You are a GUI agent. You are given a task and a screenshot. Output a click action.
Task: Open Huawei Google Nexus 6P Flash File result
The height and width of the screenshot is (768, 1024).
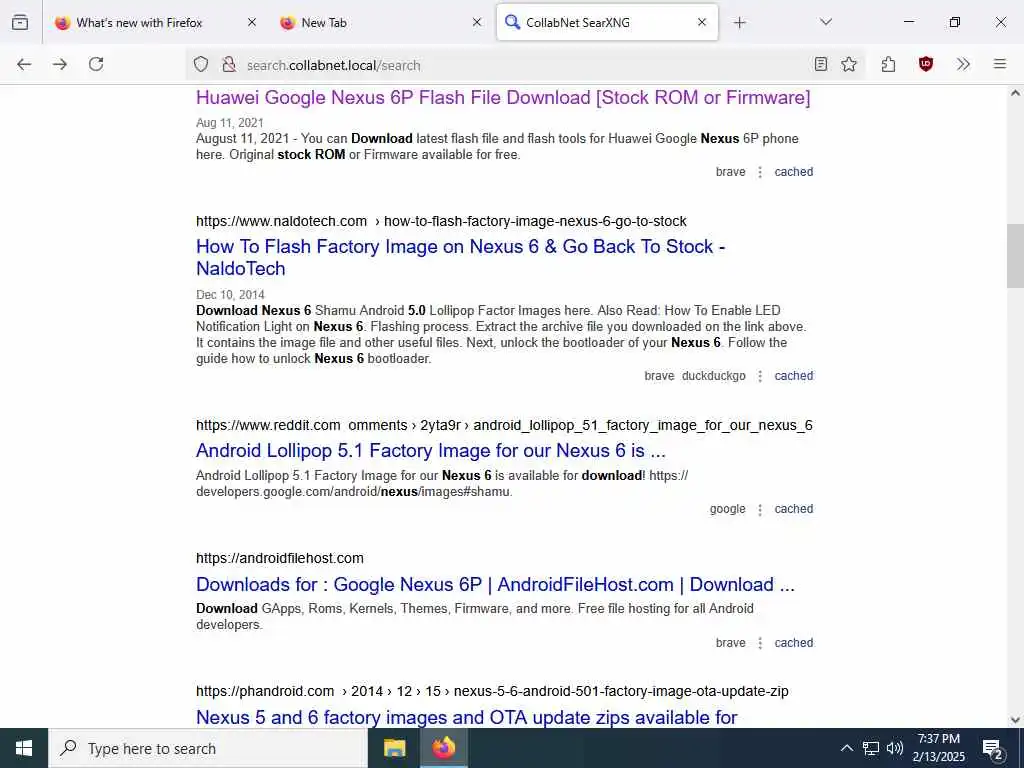503,97
